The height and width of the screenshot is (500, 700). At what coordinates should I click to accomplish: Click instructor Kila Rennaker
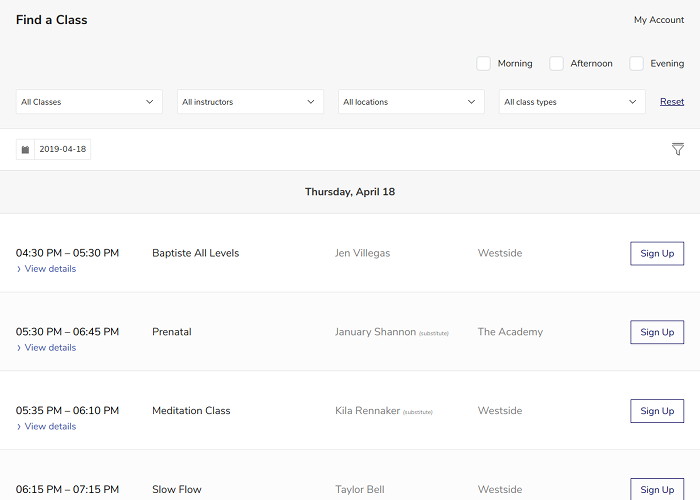[367, 411]
